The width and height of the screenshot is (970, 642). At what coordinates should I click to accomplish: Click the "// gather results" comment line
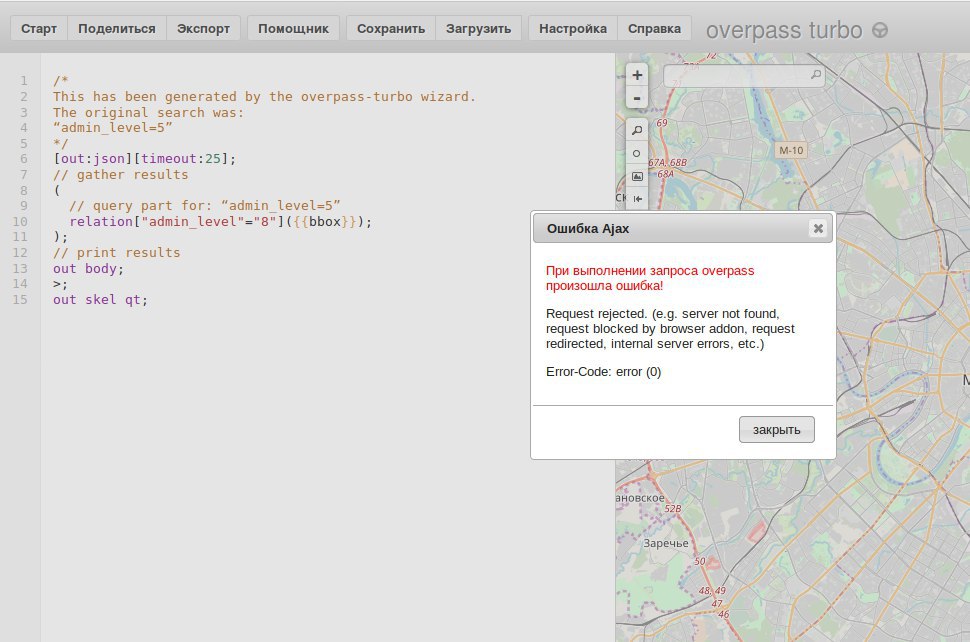(121, 174)
